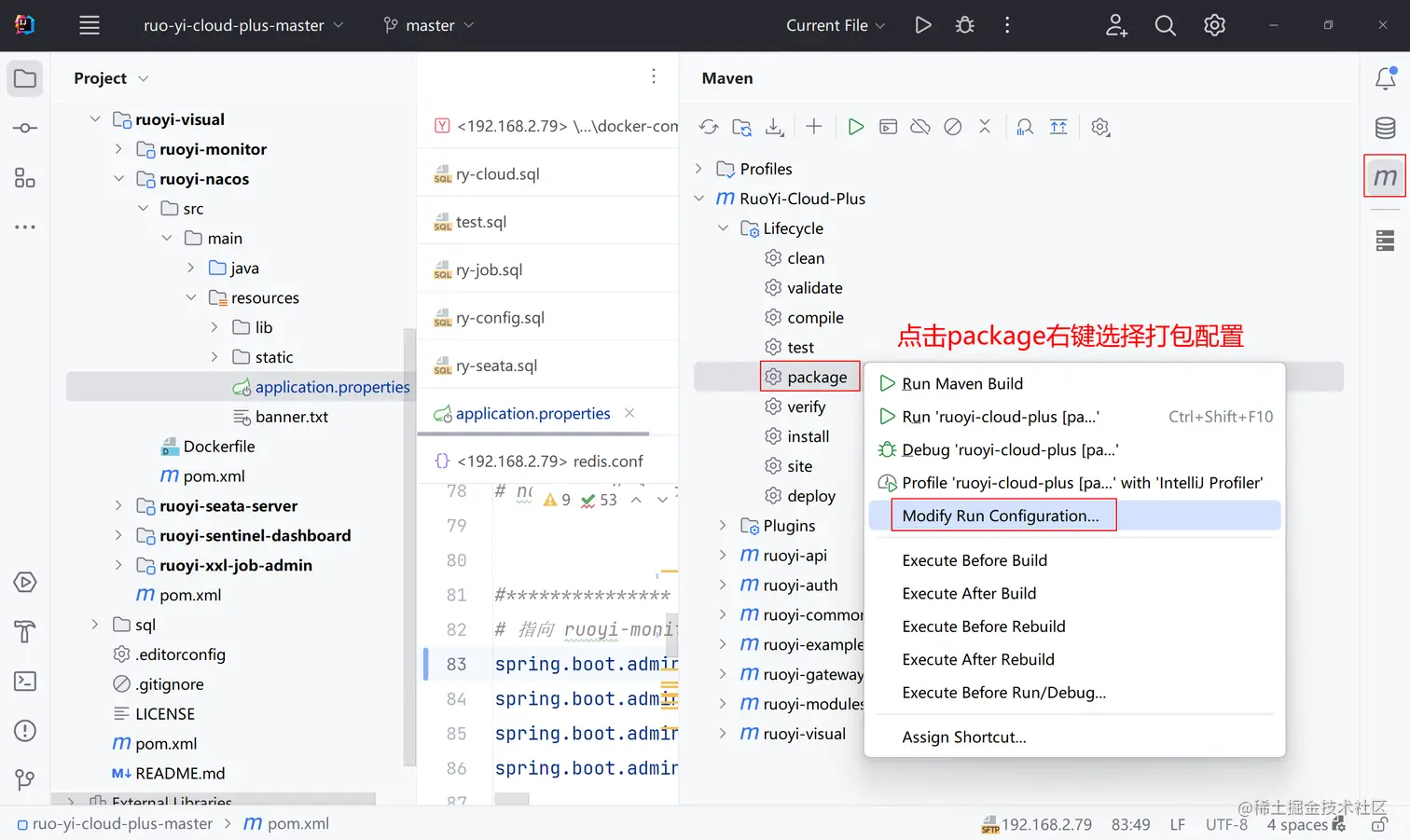The width and height of the screenshot is (1410, 840).
Task: Toggle the Maven tool window button
Action: click(x=1386, y=176)
